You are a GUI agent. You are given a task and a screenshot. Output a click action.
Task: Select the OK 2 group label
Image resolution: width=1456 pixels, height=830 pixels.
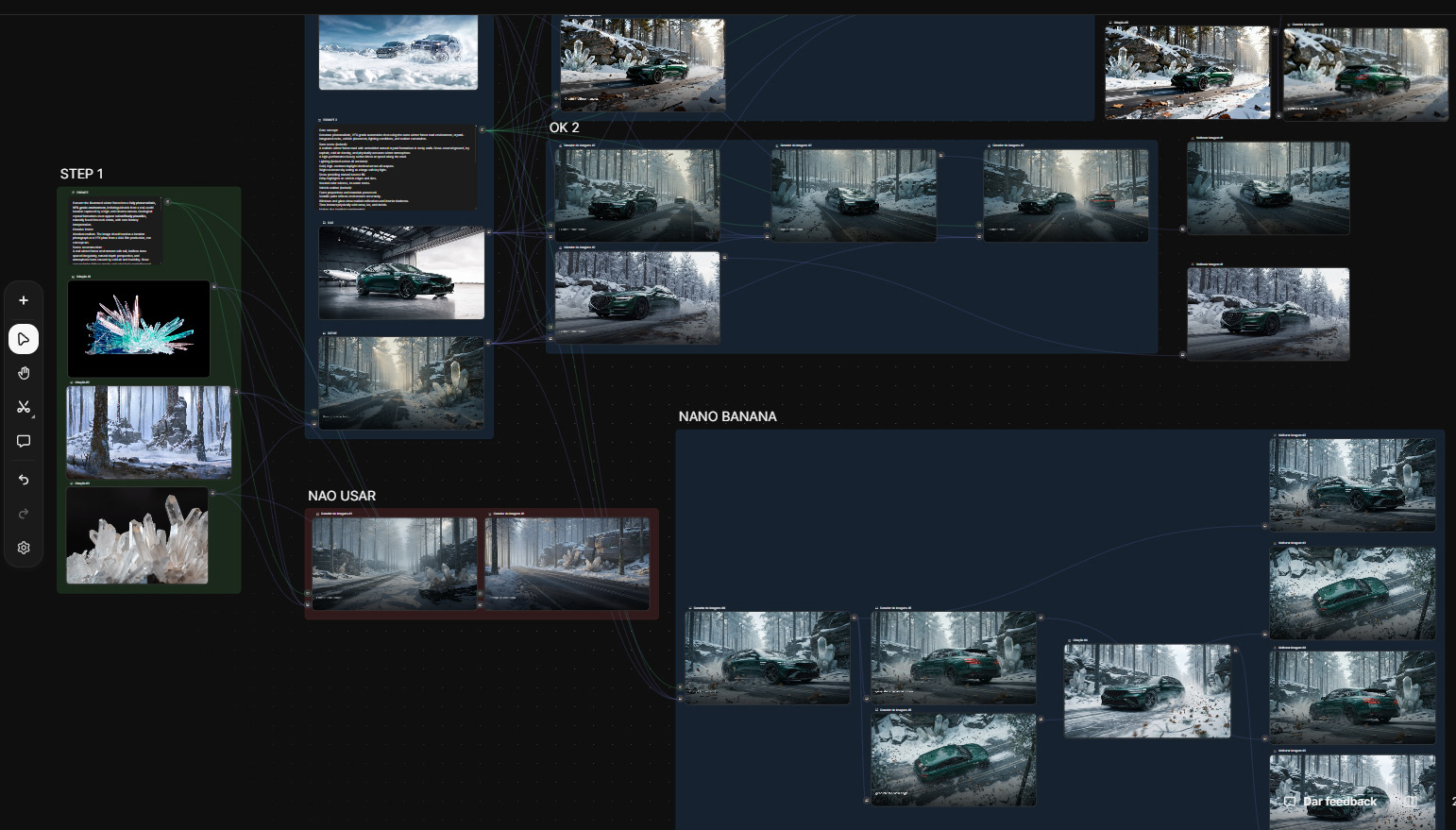[x=565, y=127]
